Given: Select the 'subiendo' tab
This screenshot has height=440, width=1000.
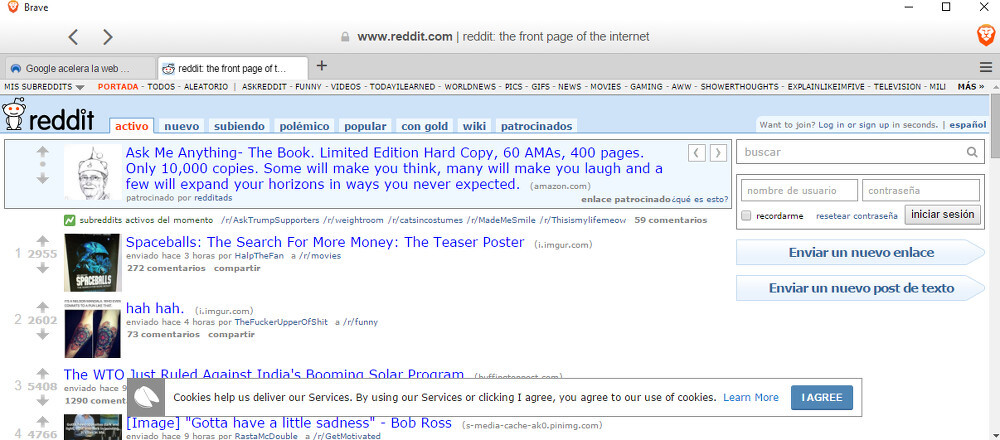Looking at the screenshot, I should (239, 126).
